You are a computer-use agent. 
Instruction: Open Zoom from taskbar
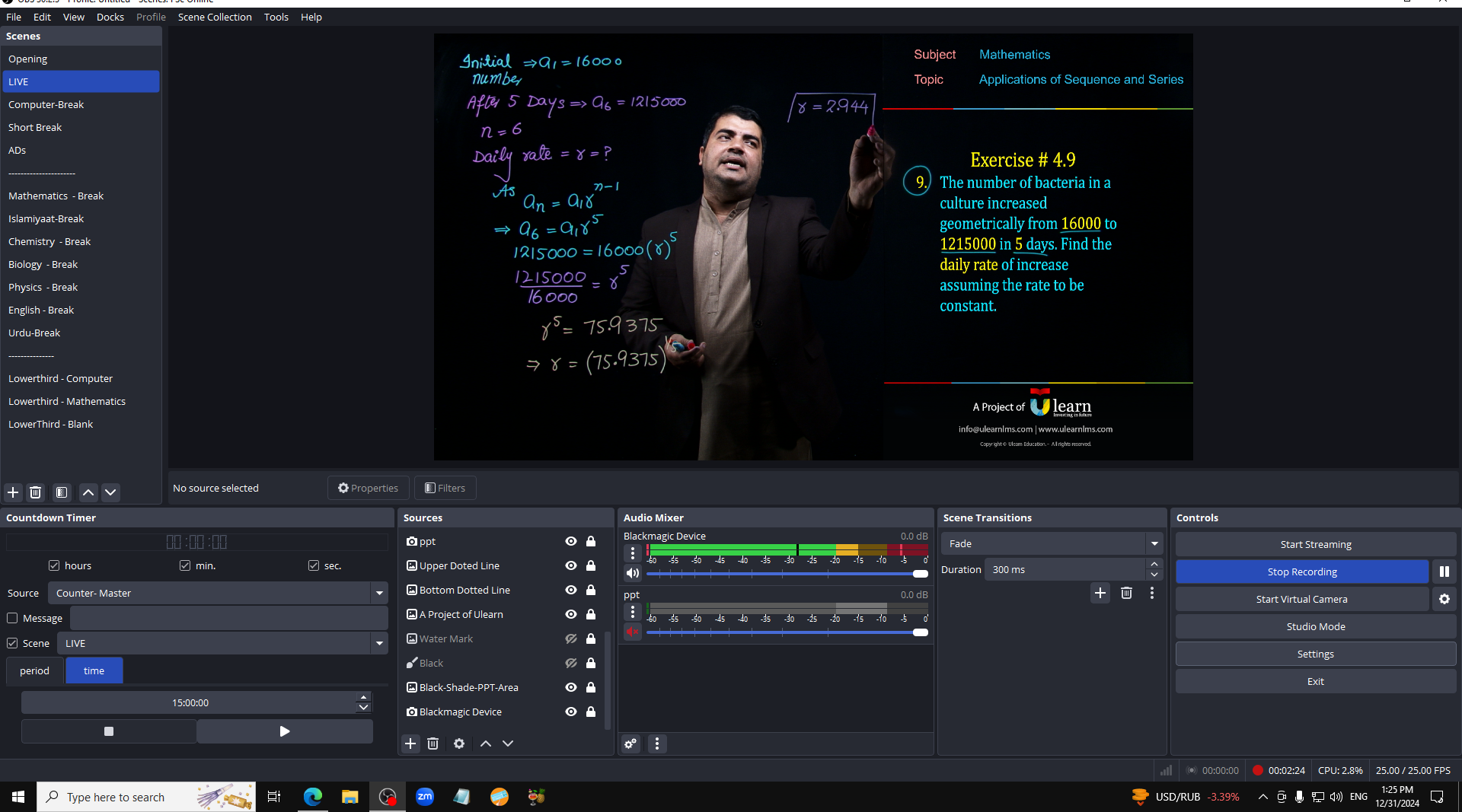[x=425, y=797]
